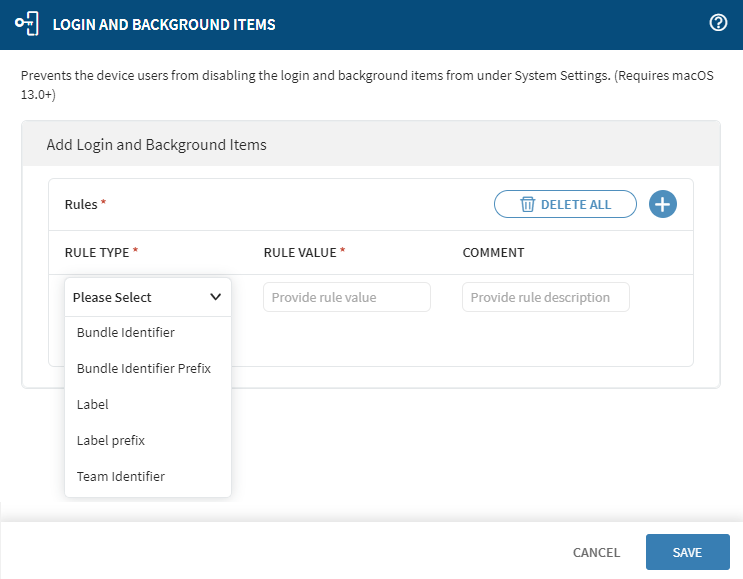Click the Add Login and Background Items header
The height and width of the screenshot is (579, 743).
(x=156, y=145)
